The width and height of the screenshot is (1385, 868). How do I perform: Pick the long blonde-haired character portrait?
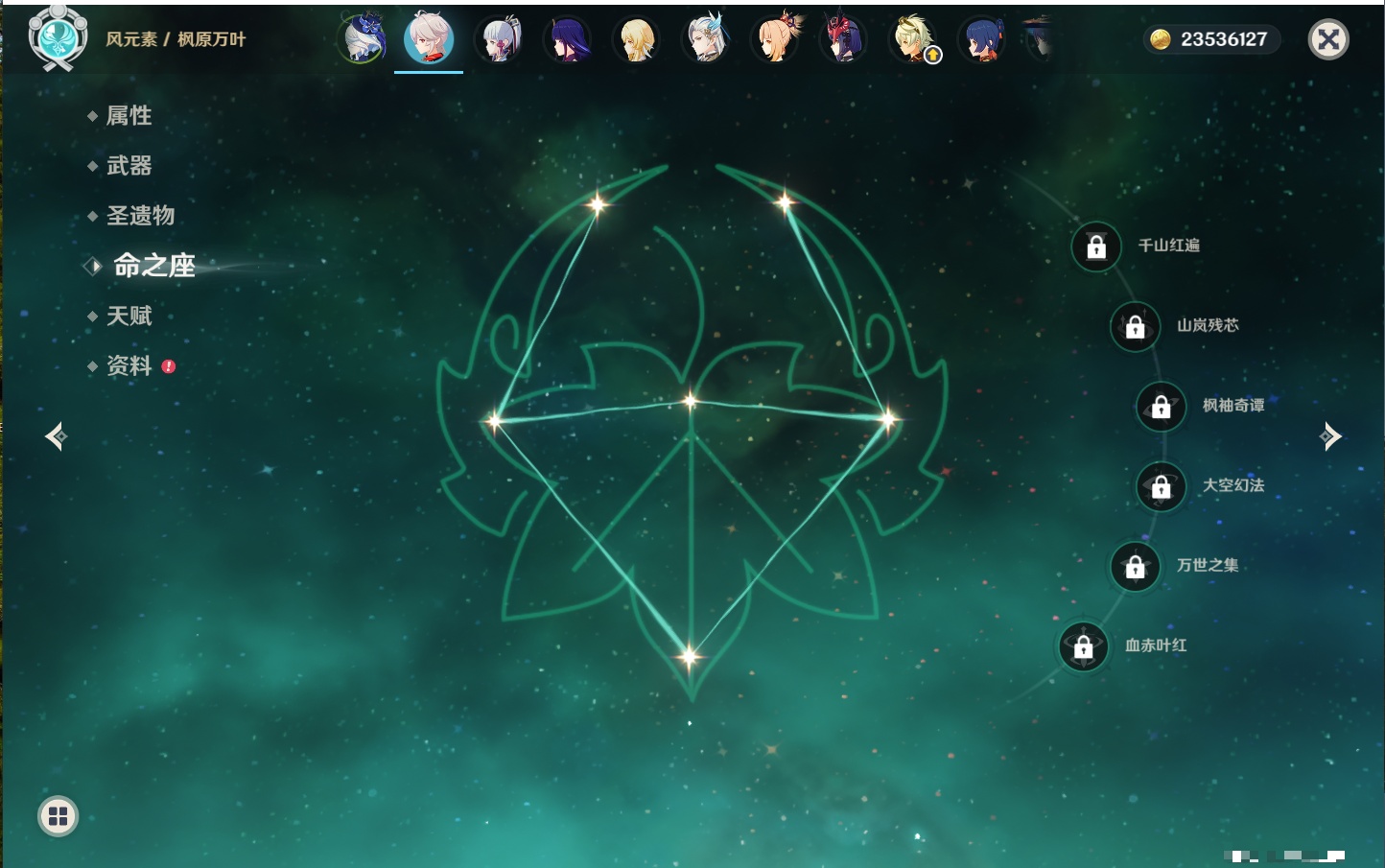point(636,39)
